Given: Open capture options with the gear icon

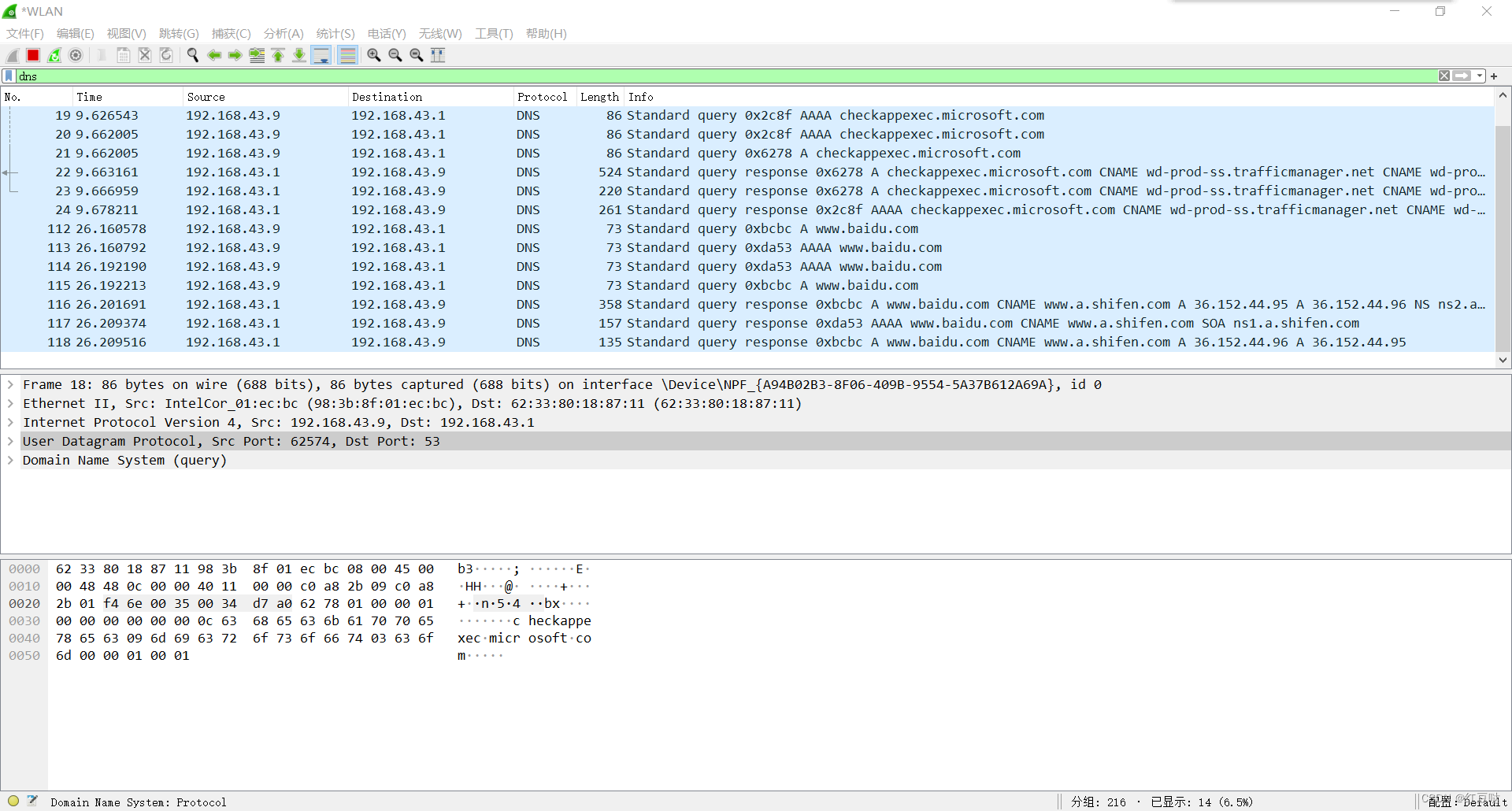Looking at the screenshot, I should 76,55.
